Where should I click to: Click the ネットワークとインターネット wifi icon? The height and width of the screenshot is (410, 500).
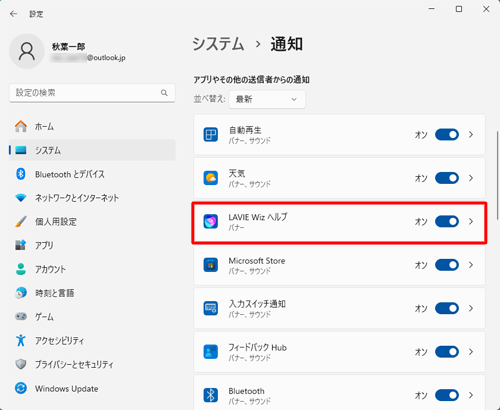point(21,198)
